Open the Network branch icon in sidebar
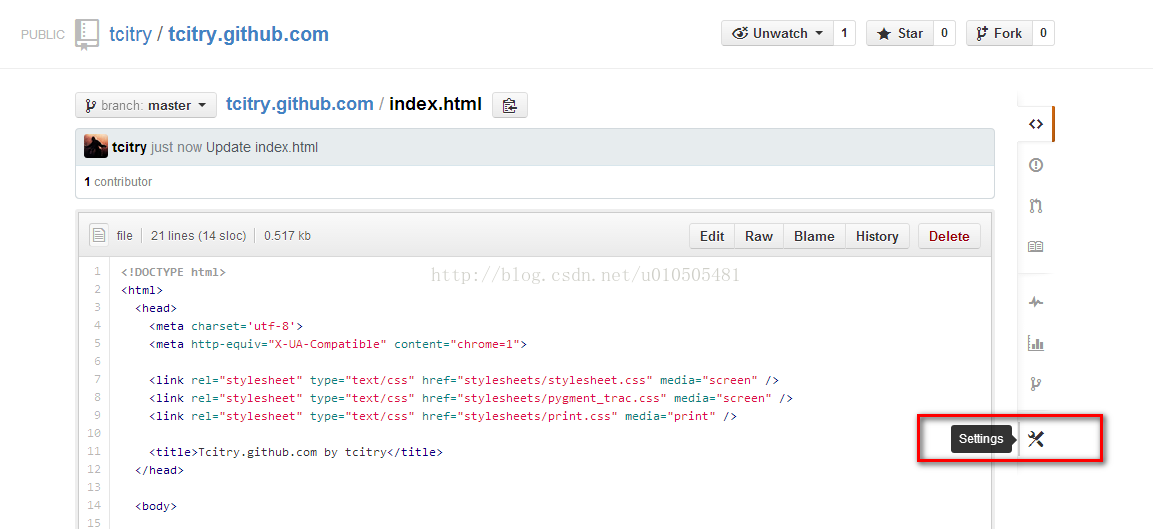 click(x=1035, y=384)
